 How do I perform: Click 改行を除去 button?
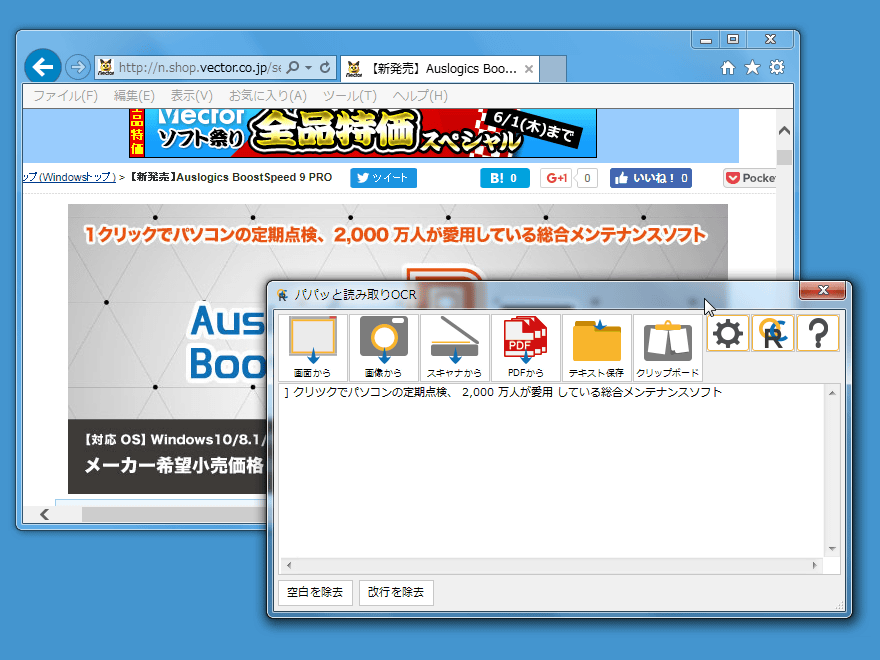[x=396, y=592]
